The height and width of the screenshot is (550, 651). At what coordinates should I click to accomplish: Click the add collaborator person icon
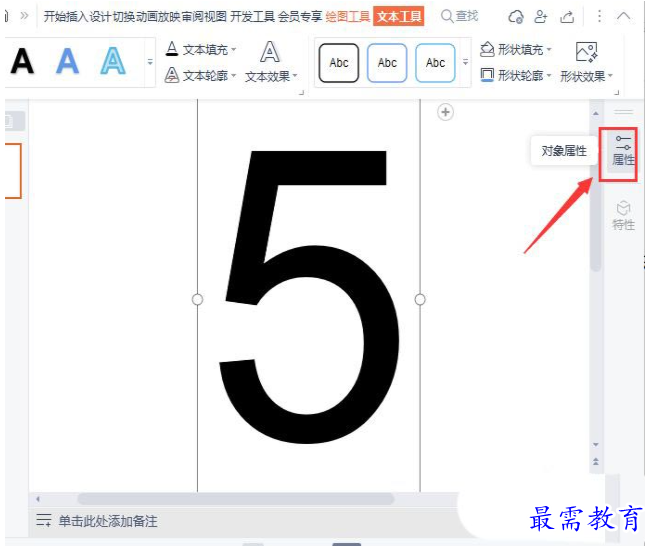[541, 17]
